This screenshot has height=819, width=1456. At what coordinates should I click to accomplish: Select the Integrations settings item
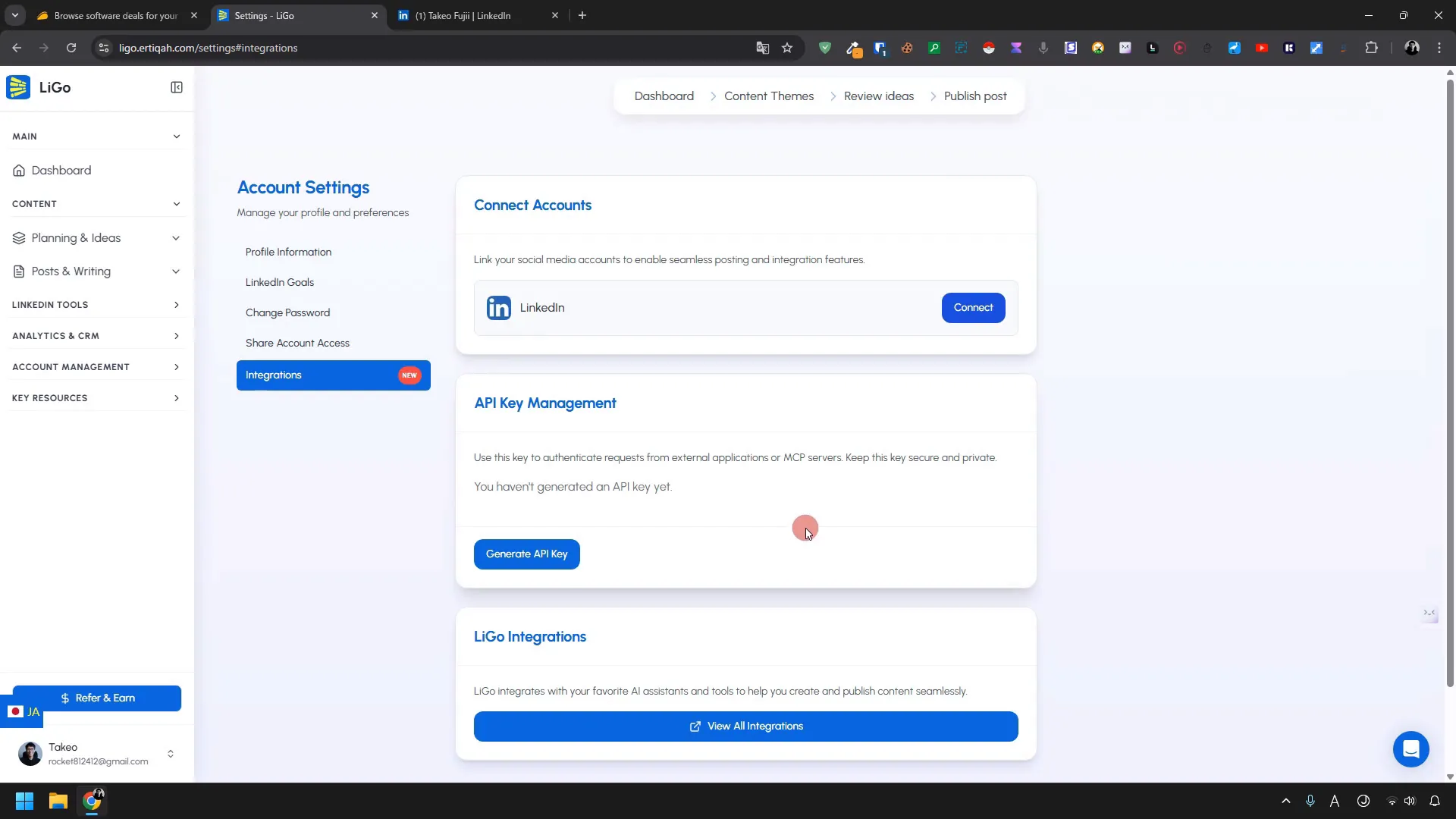click(x=334, y=375)
